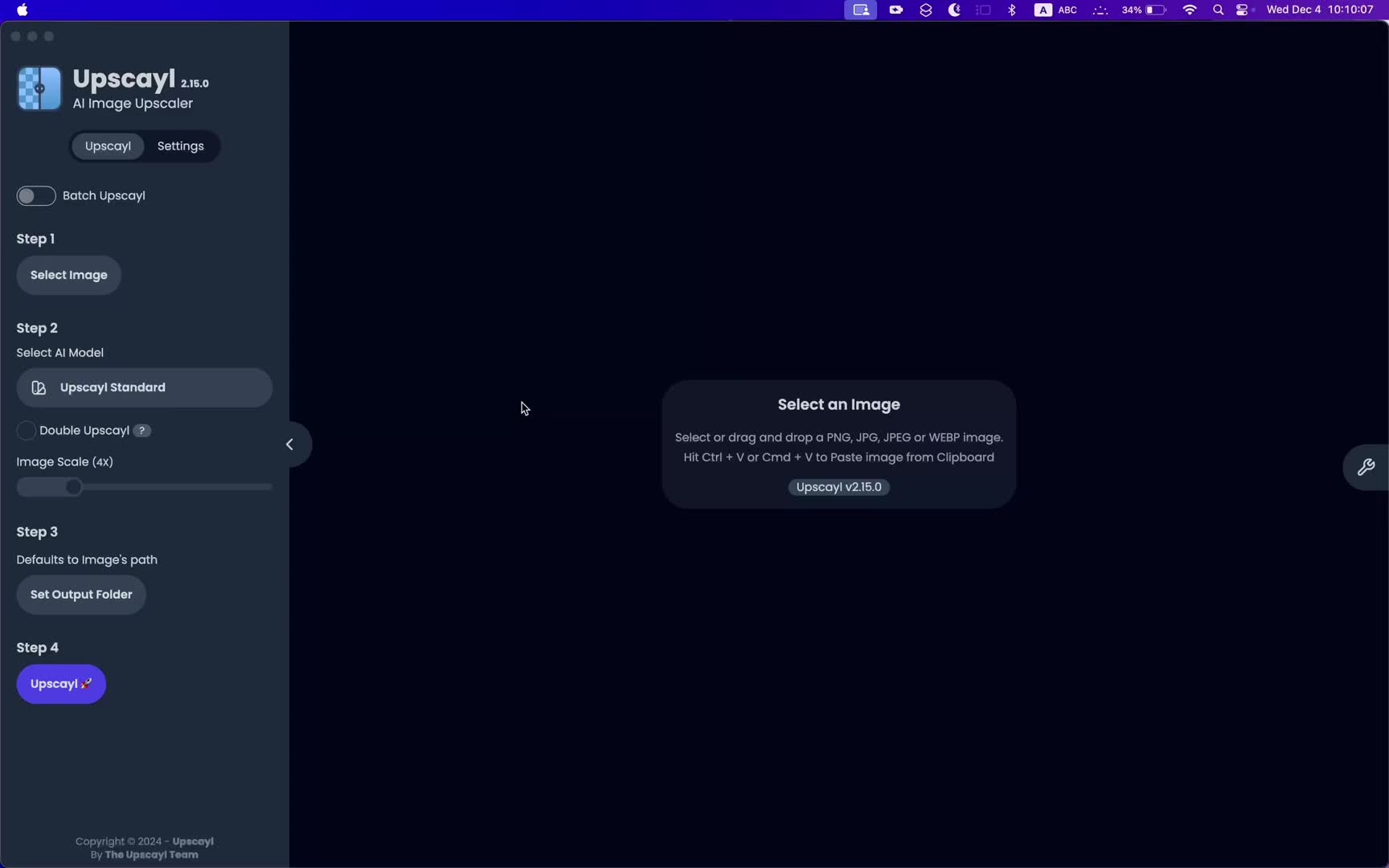Viewport: 1389px width, 868px height.
Task: Collapse the sidebar with the chevron
Action: 290,444
